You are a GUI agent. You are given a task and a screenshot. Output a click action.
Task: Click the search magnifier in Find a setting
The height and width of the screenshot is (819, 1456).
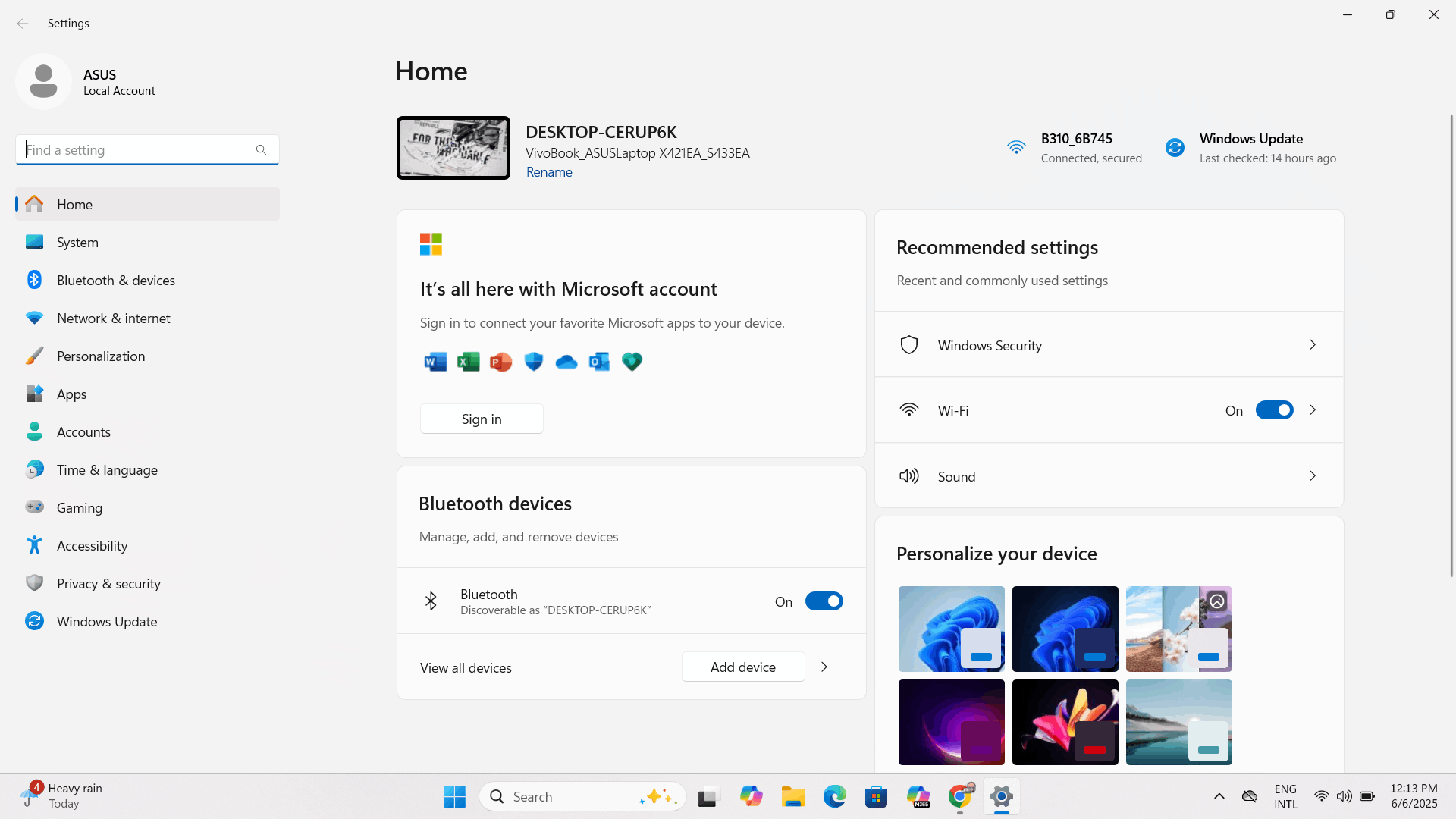pos(261,150)
